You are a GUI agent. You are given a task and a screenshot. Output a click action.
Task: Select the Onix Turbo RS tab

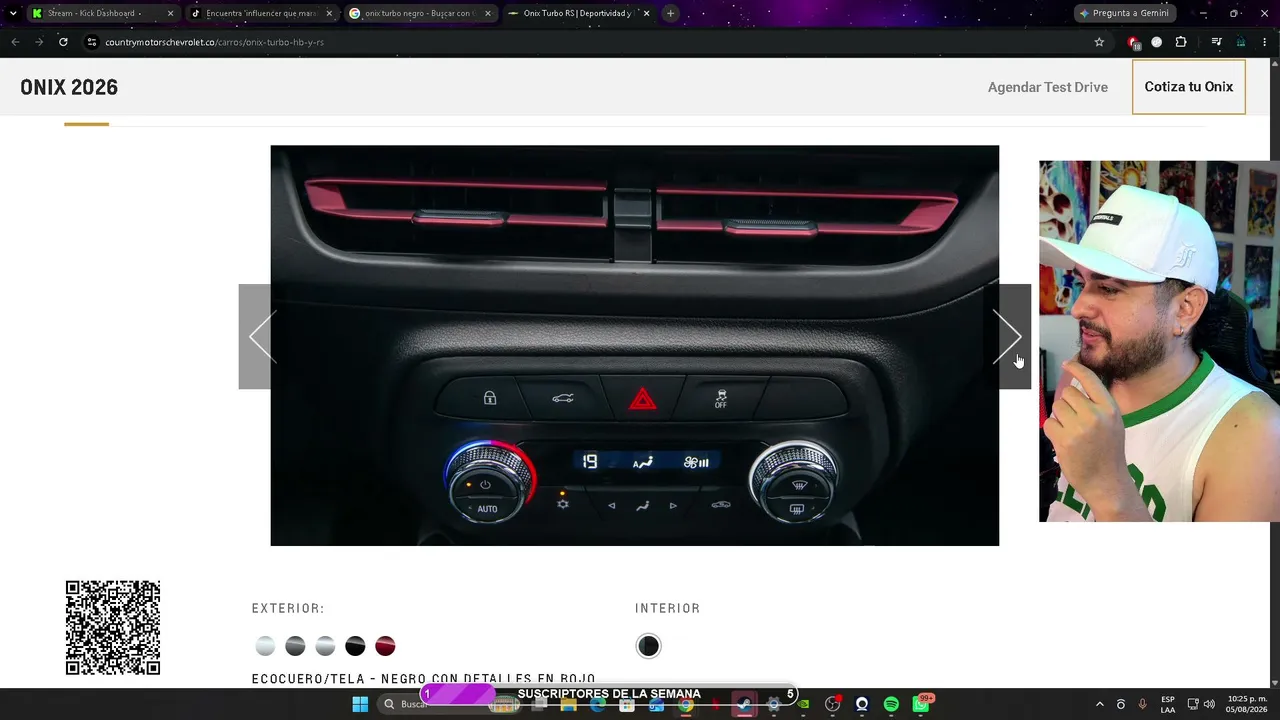577,13
